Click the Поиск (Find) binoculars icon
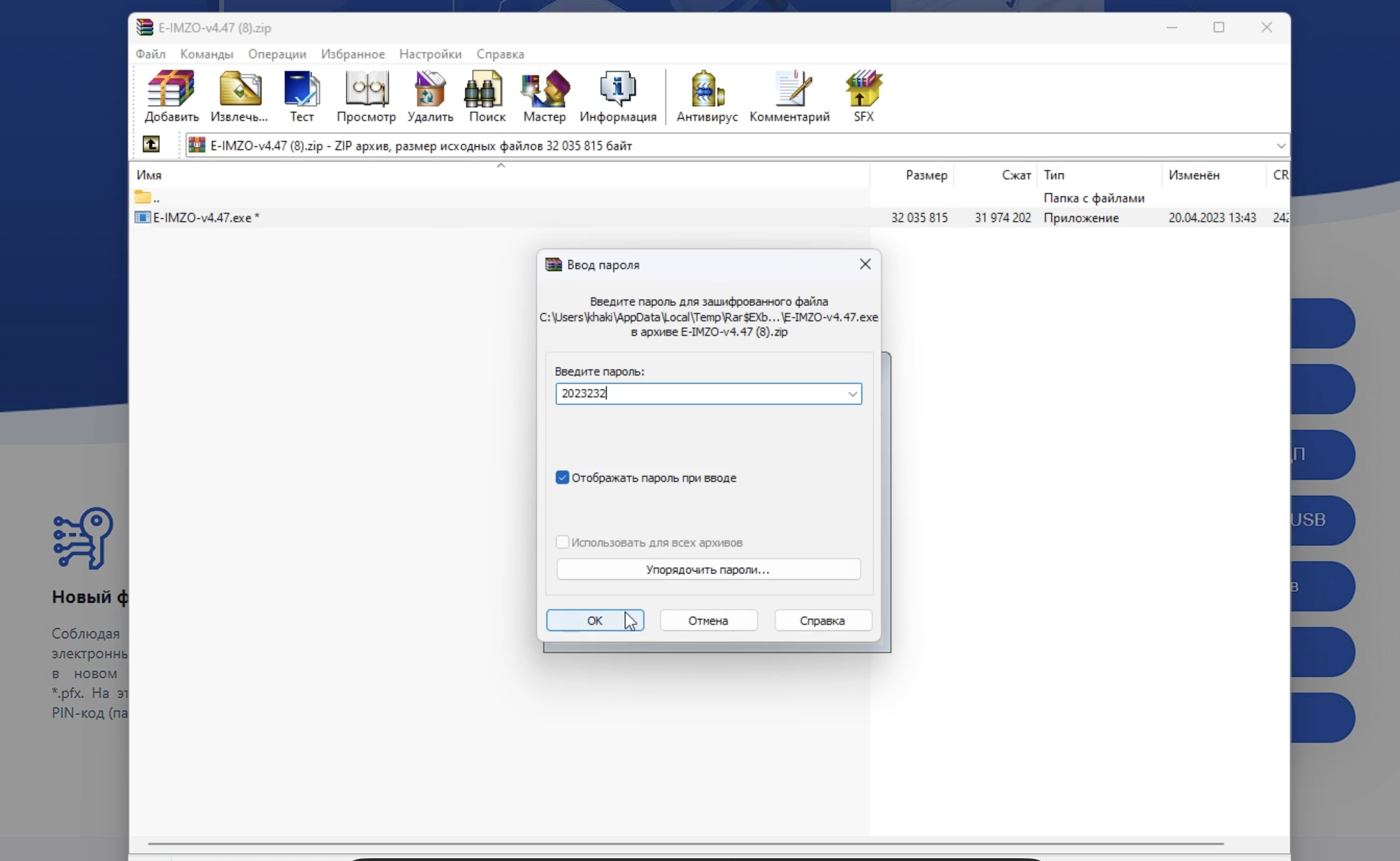Screen dimensions: 1400x861 (487, 96)
